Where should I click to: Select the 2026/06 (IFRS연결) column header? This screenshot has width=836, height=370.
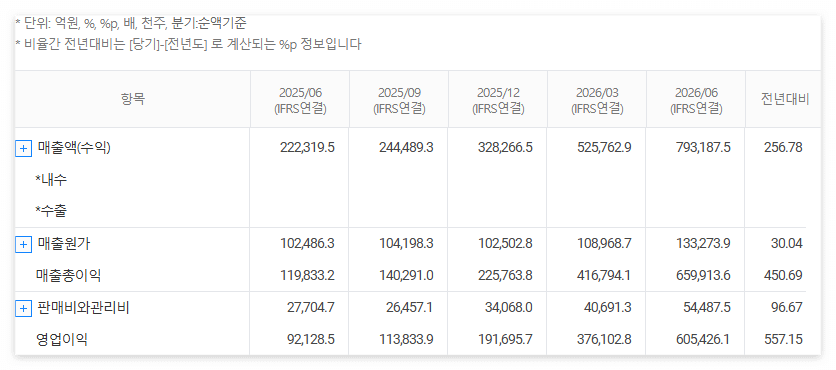696,100
